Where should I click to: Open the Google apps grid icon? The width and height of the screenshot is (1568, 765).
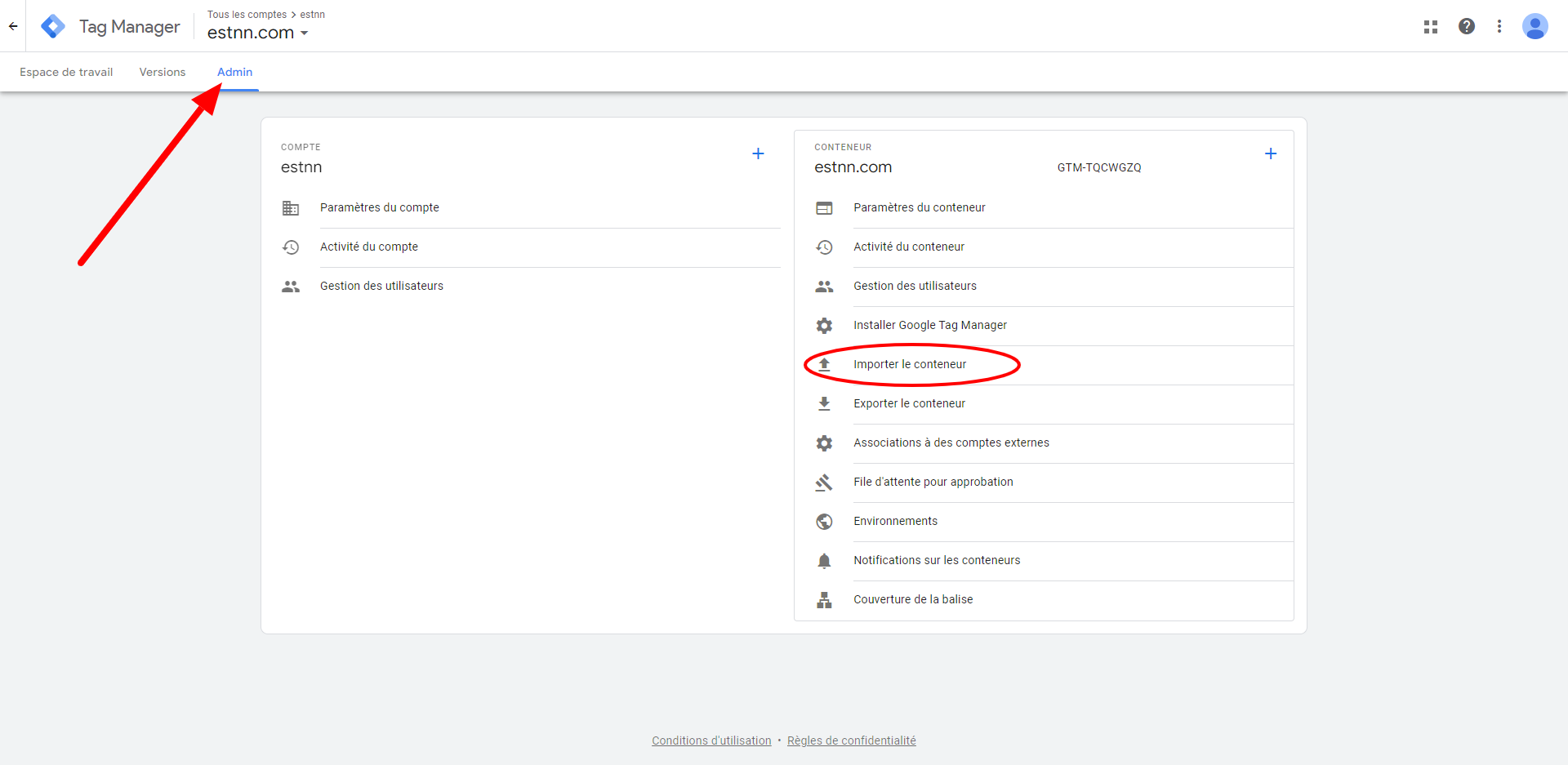[1430, 26]
